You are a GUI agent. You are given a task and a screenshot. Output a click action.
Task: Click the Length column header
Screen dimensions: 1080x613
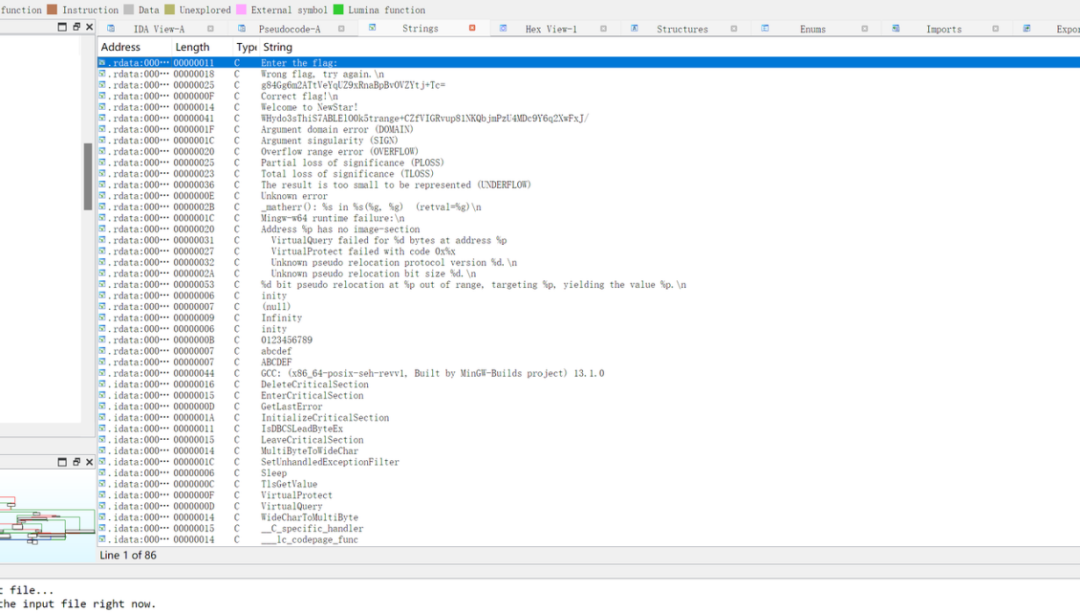[x=192, y=46]
